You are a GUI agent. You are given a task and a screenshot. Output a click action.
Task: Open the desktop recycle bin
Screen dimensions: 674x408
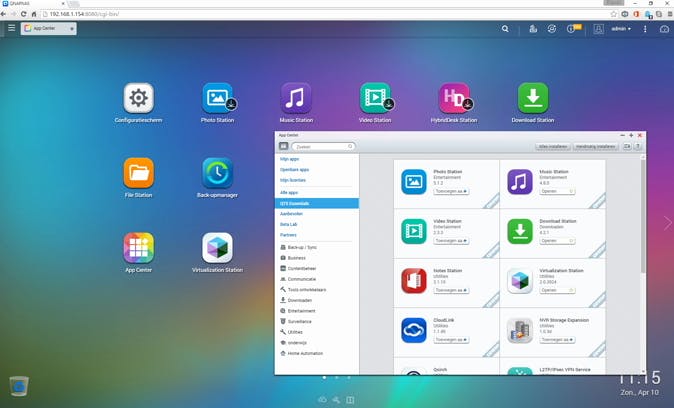19,386
